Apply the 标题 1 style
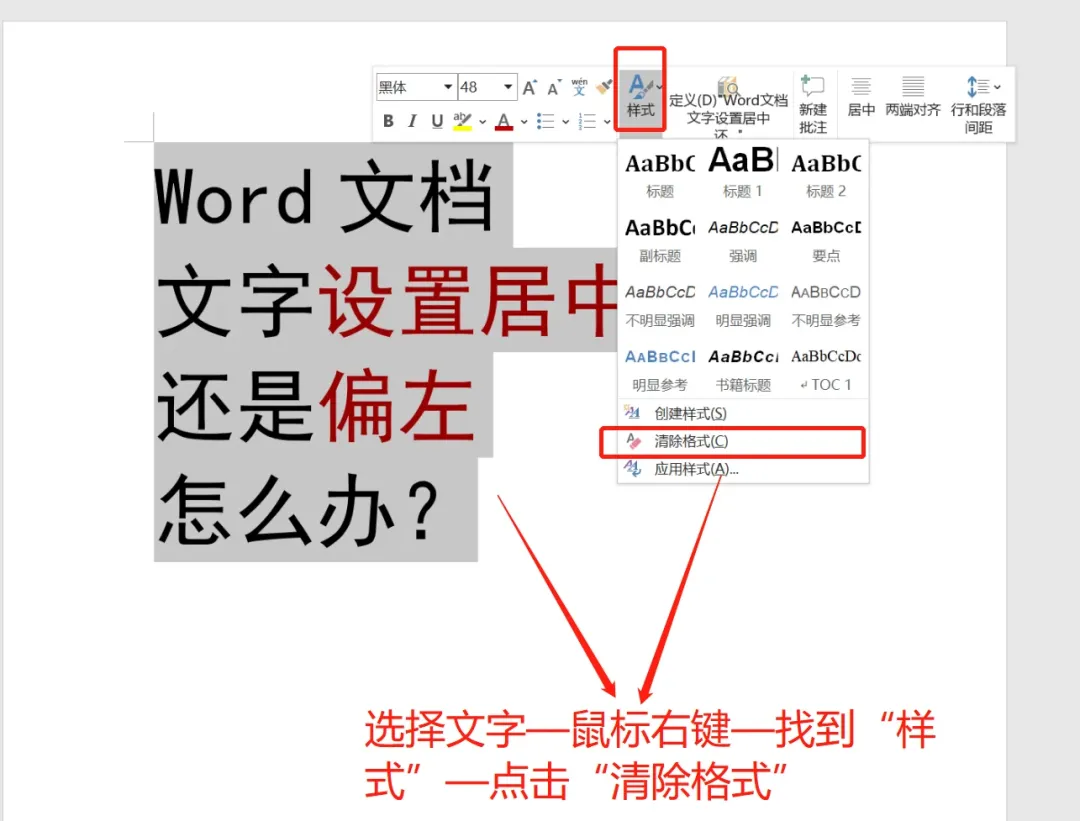Image resolution: width=1080 pixels, height=821 pixels. [742, 174]
